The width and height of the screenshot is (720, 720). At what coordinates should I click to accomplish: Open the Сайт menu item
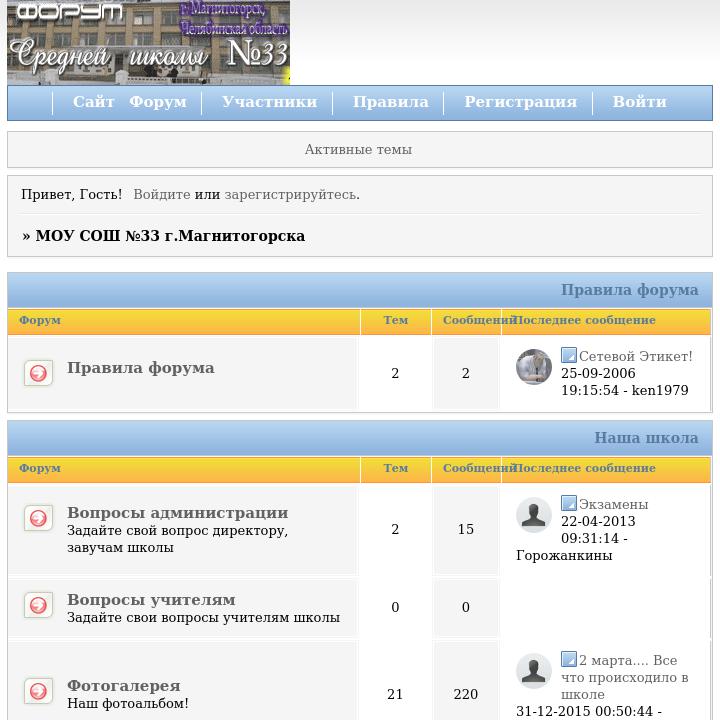(93, 101)
